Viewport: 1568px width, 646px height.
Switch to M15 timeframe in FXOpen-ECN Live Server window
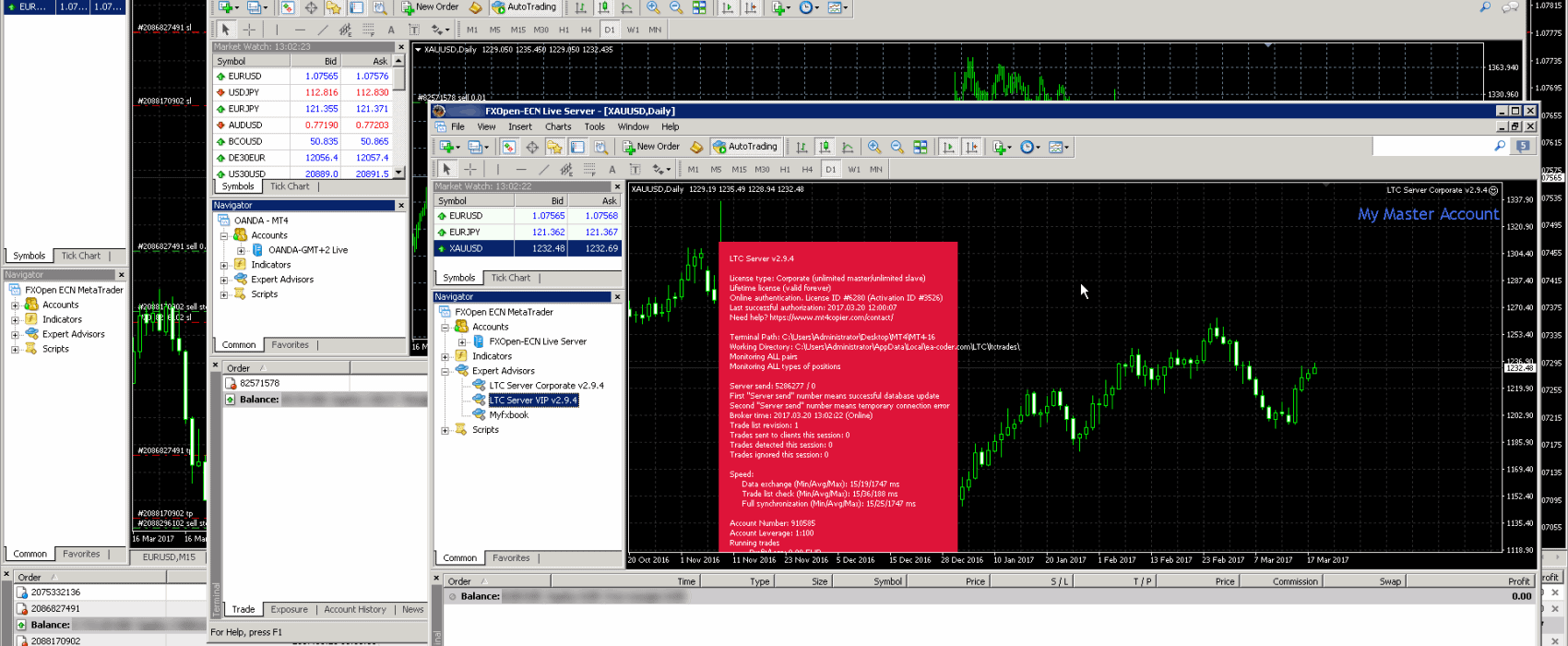[739, 170]
